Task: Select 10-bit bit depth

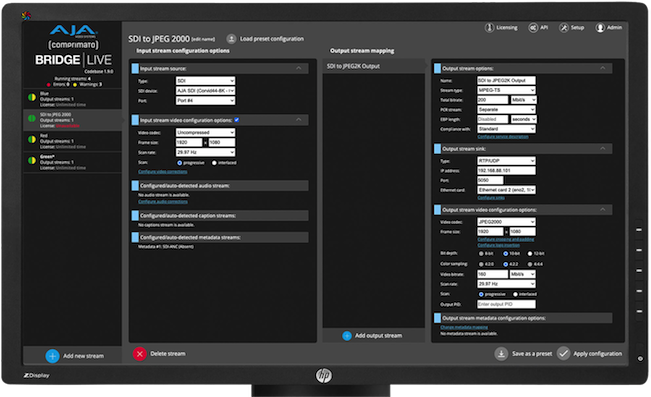Action: click(505, 253)
